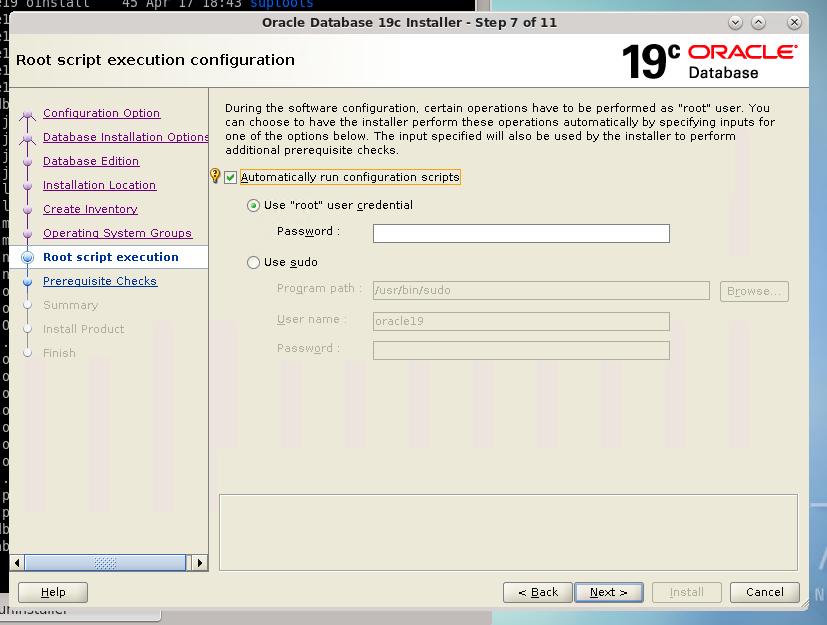Click the Finish step label
827x625 pixels.
[59, 353]
